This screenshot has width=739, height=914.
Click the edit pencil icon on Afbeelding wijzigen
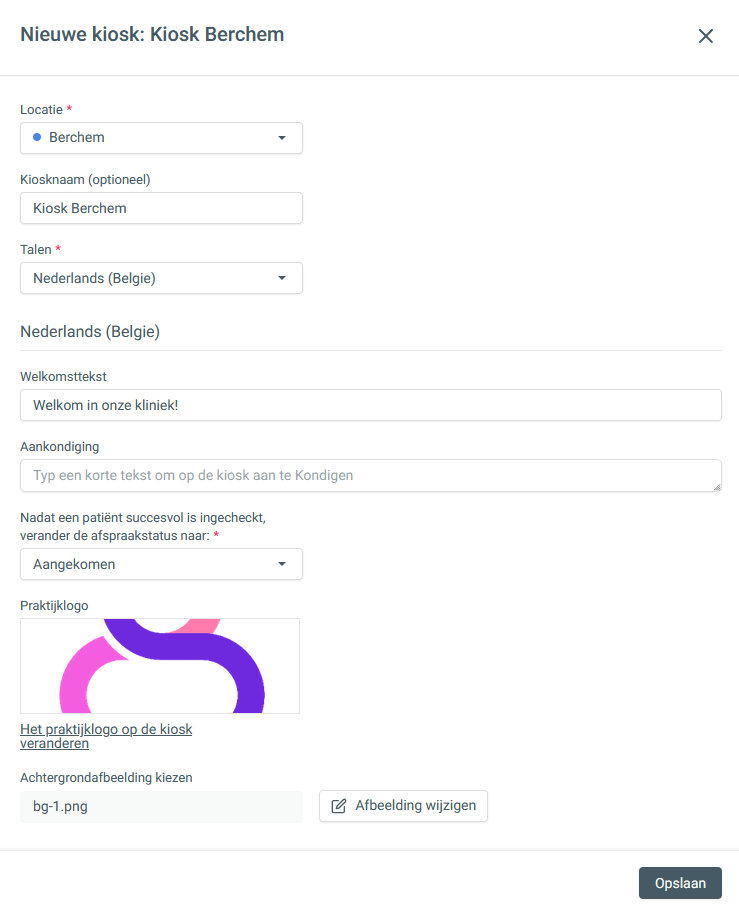tap(339, 806)
